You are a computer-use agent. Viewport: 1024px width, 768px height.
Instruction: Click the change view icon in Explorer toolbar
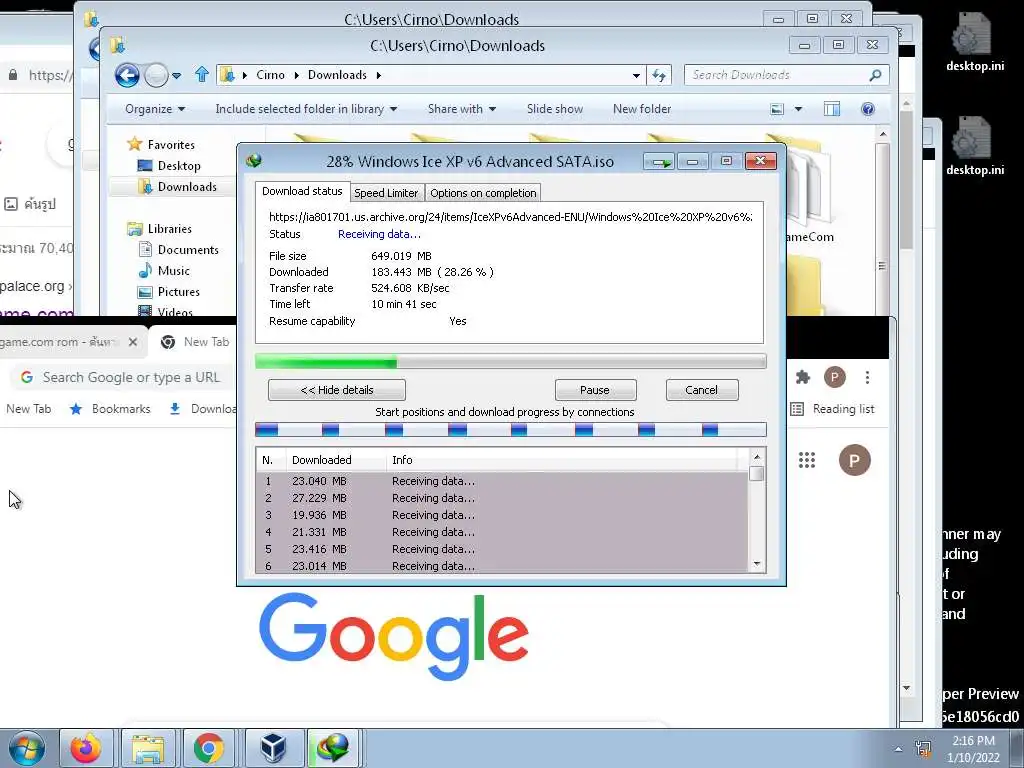click(776, 109)
